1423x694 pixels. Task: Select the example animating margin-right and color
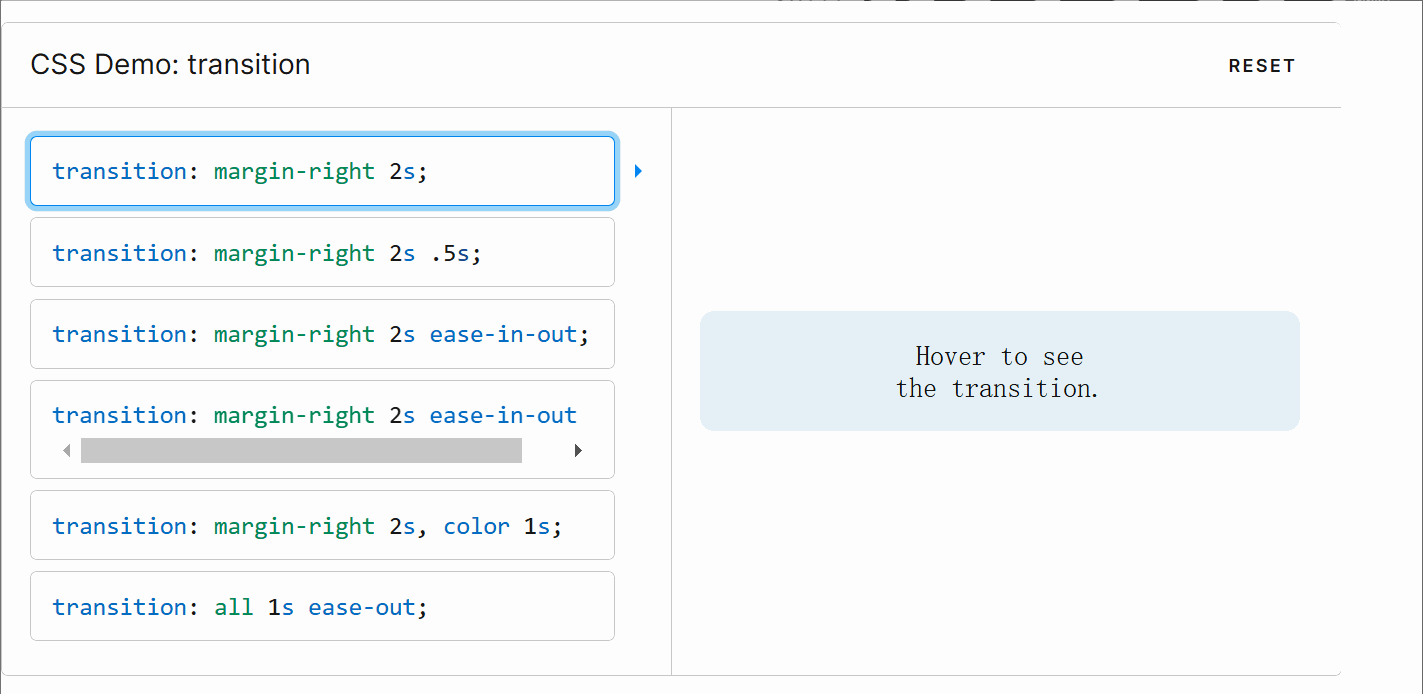click(322, 525)
